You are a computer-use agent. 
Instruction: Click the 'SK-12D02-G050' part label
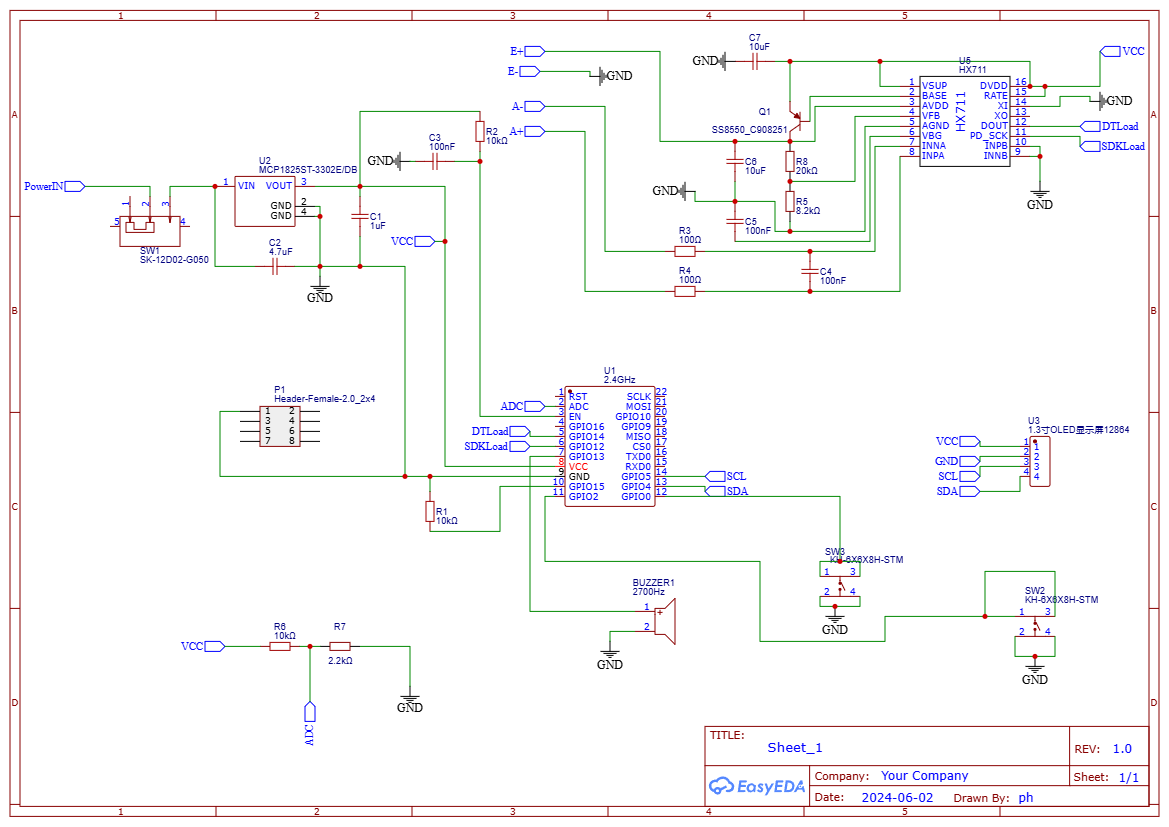pos(174,260)
